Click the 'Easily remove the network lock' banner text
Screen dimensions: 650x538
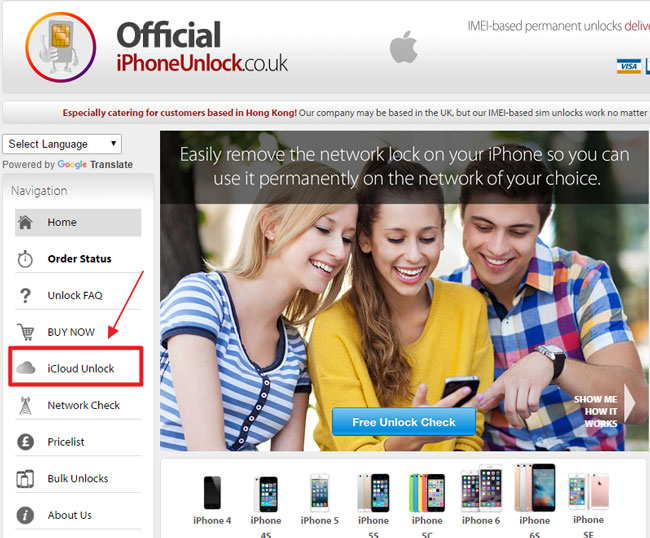pos(405,166)
